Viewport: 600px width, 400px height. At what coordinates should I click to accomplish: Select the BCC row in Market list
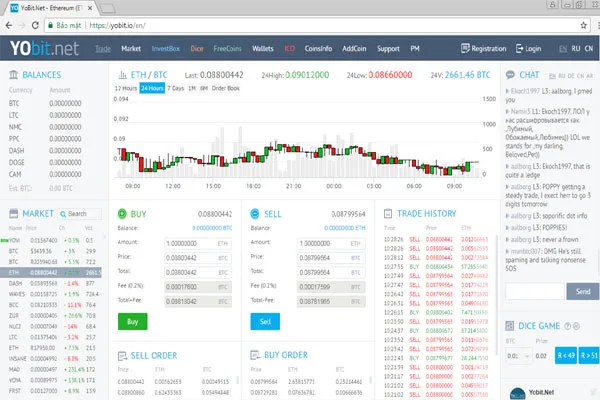click(x=51, y=305)
